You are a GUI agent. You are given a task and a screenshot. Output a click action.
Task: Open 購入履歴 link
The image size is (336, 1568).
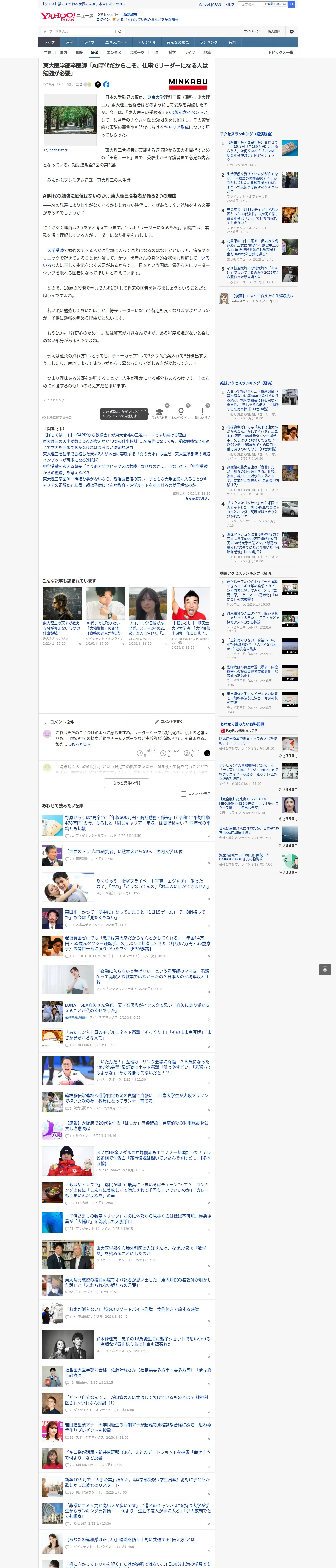pos(274,32)
